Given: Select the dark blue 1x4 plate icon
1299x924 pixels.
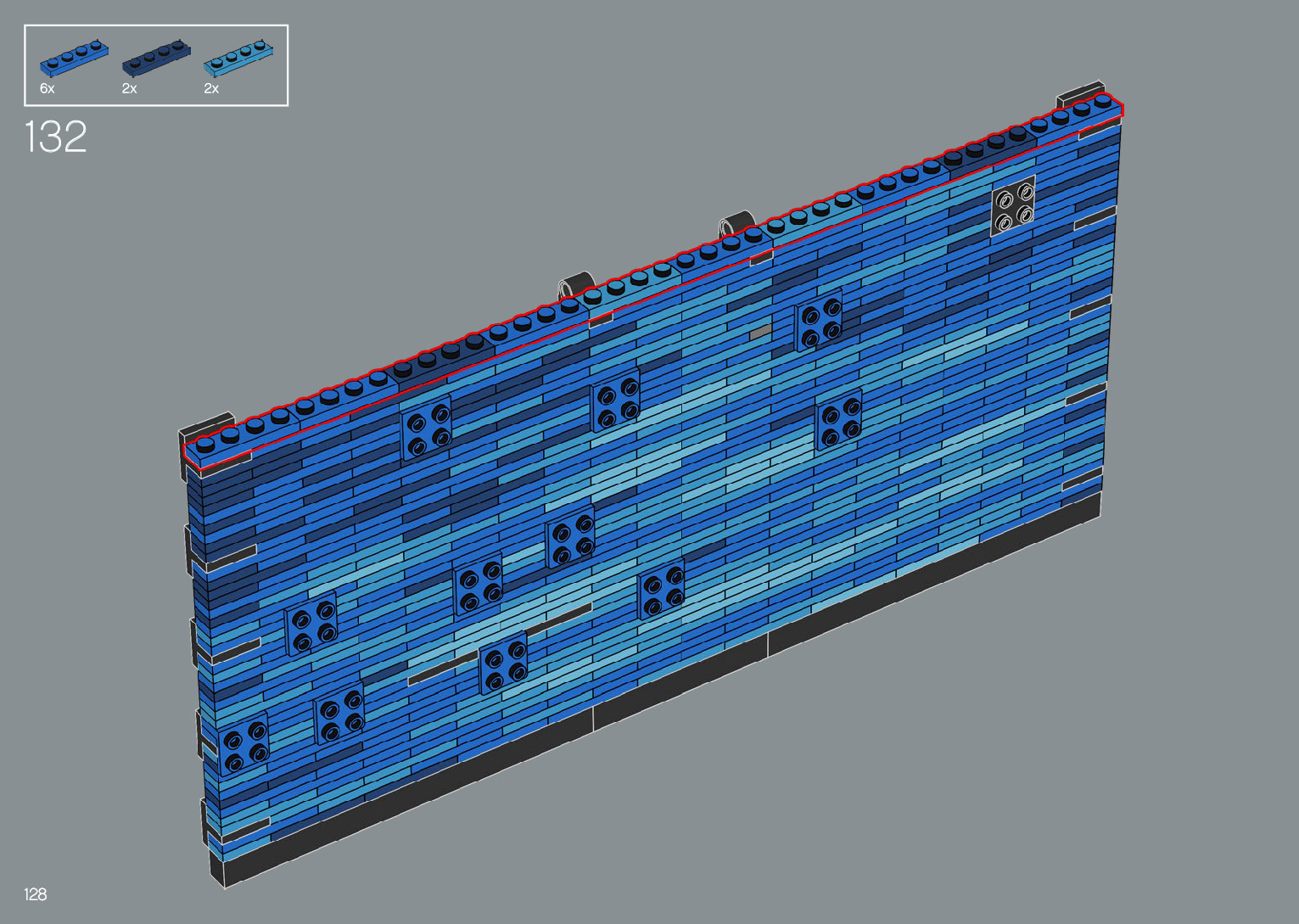Looking at the screenshot, I should click(x=155, y=58).
